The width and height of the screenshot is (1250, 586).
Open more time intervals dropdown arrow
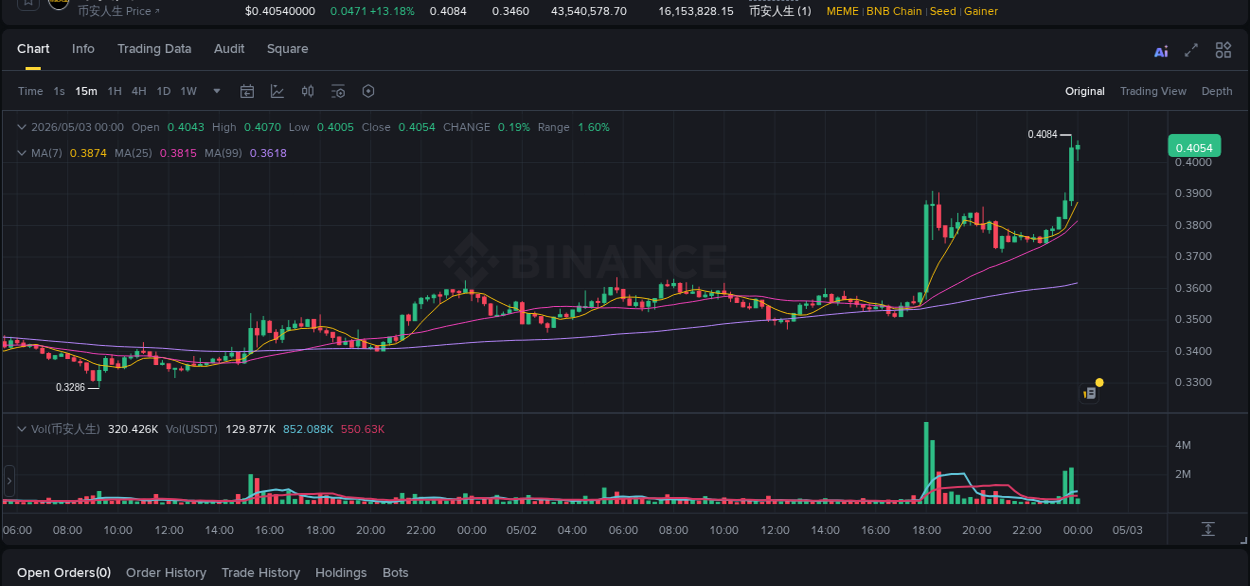tap(217, 91)
